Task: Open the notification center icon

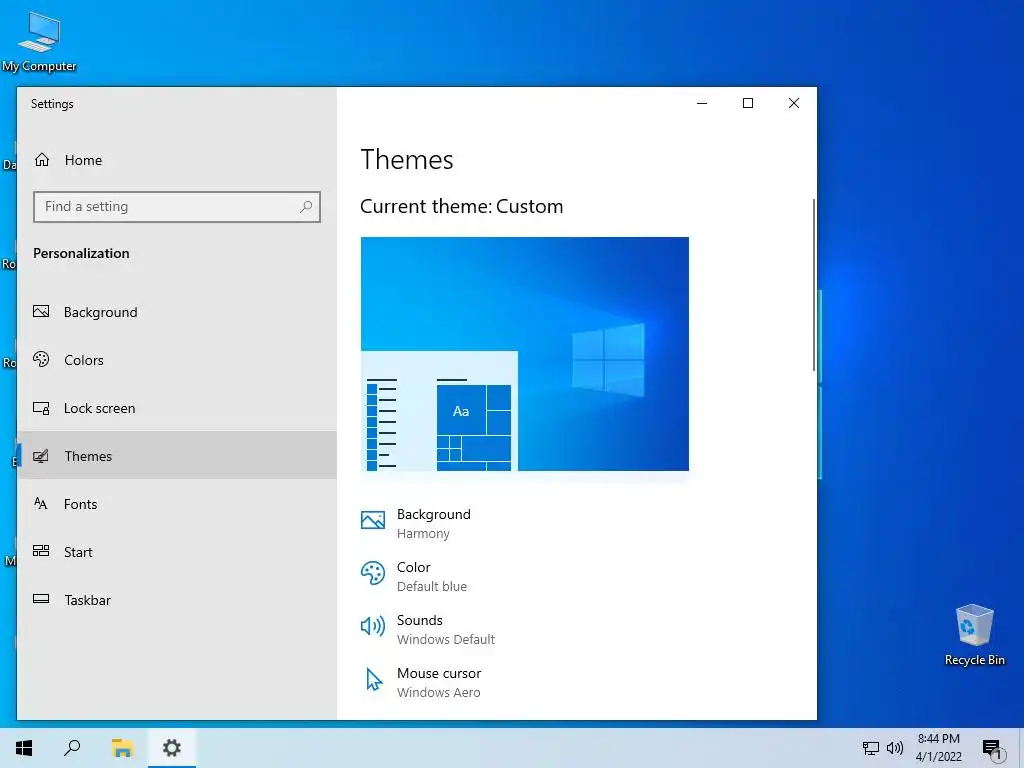Action: 993,749
